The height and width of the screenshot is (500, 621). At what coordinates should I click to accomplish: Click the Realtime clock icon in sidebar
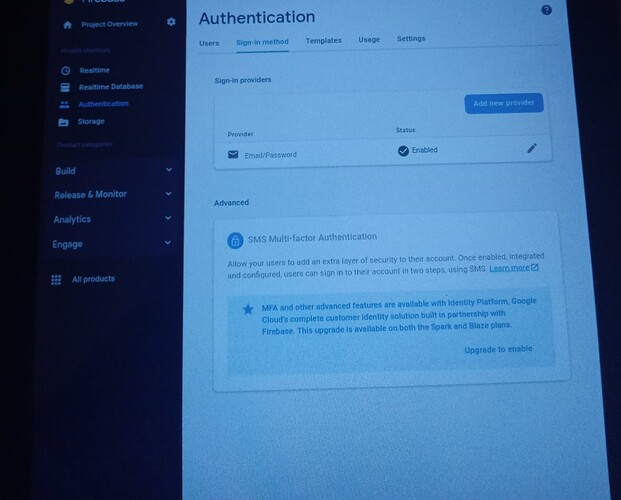pyautogui.click(x=66, y=71)
